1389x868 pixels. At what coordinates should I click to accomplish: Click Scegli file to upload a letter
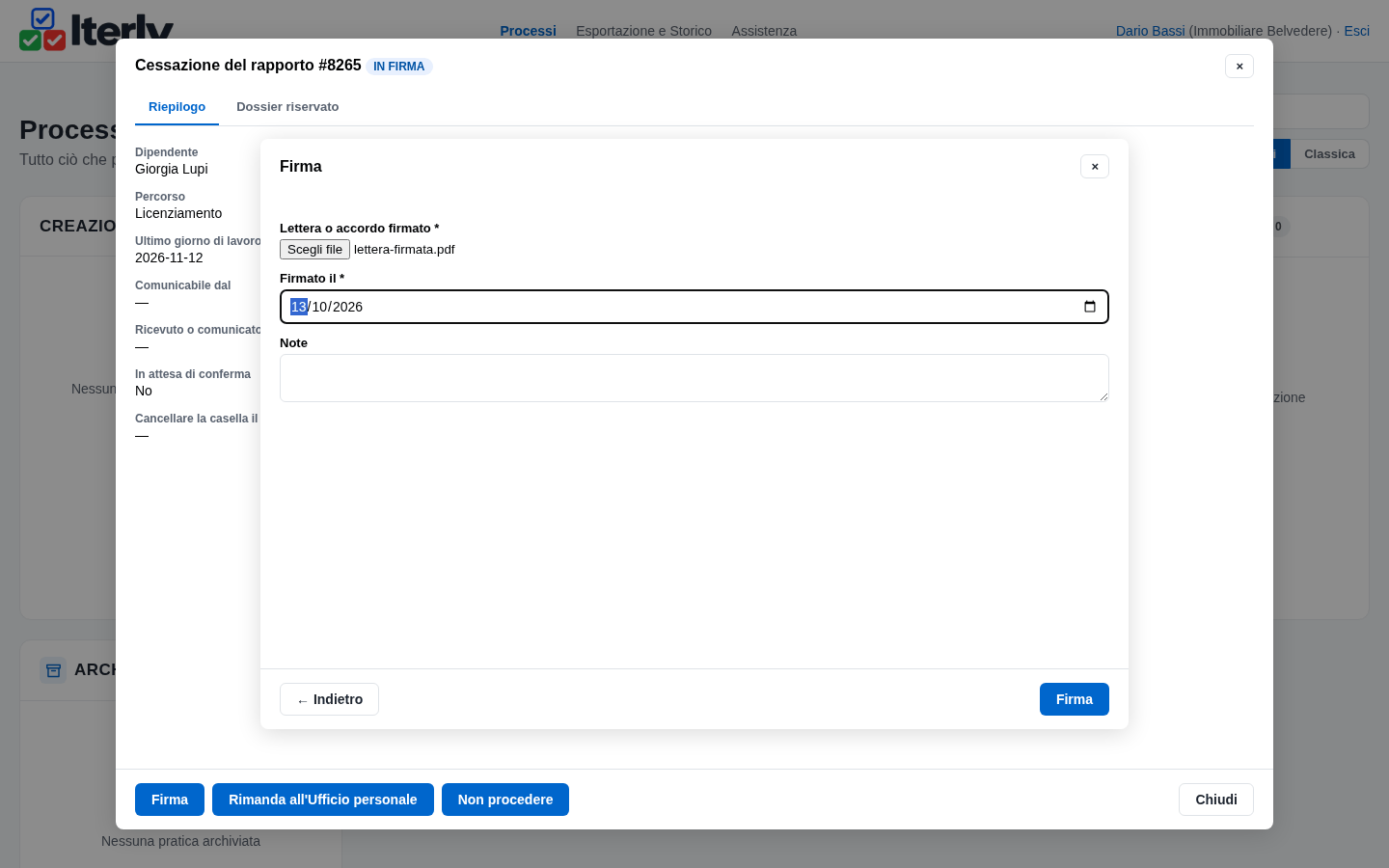pyautogui.click(x=314, y=250)
